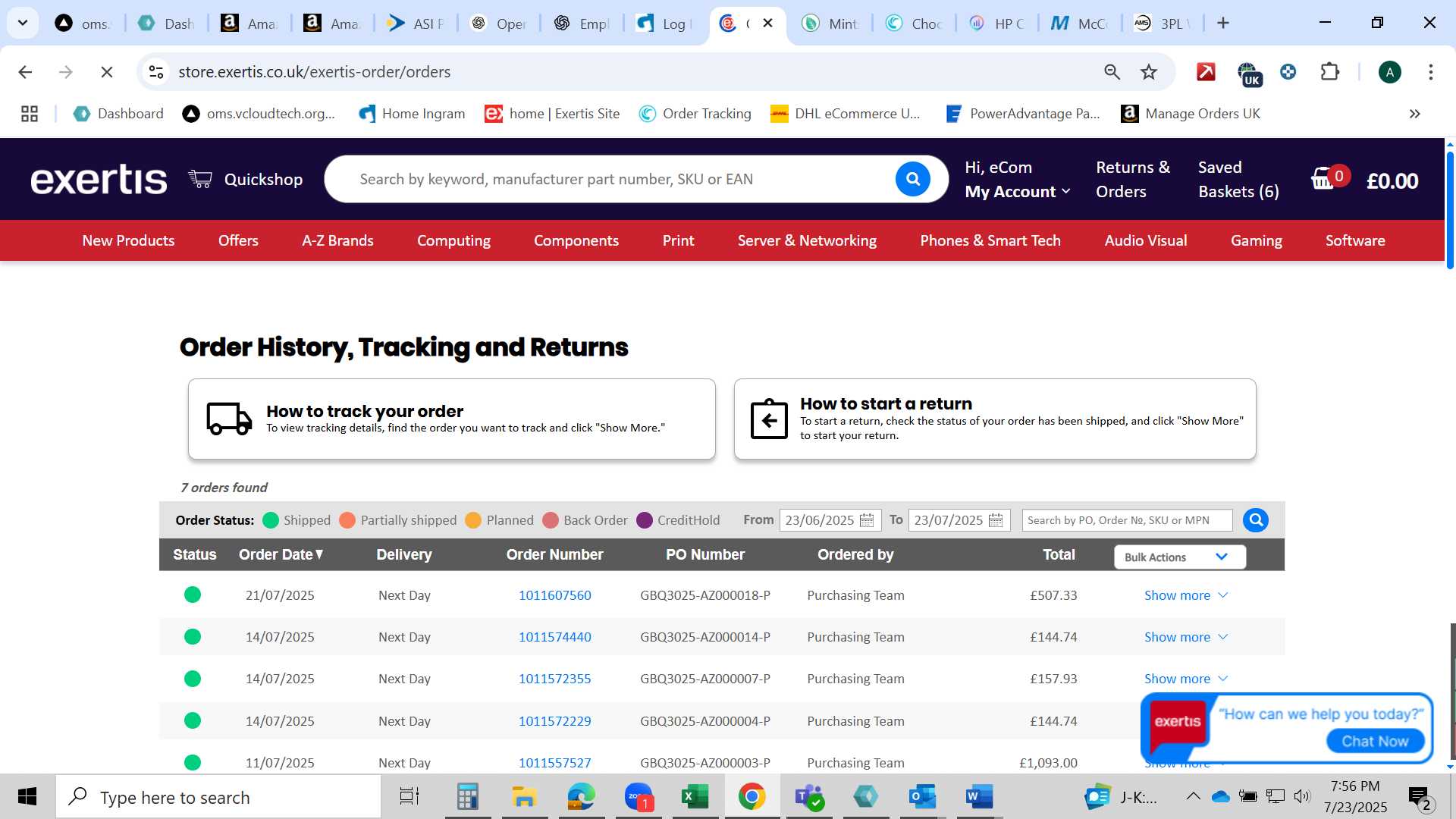Screen dimensions: 1456x819
Task: Open File Explorer from the taskbar
Action: (x=524, y=796)
